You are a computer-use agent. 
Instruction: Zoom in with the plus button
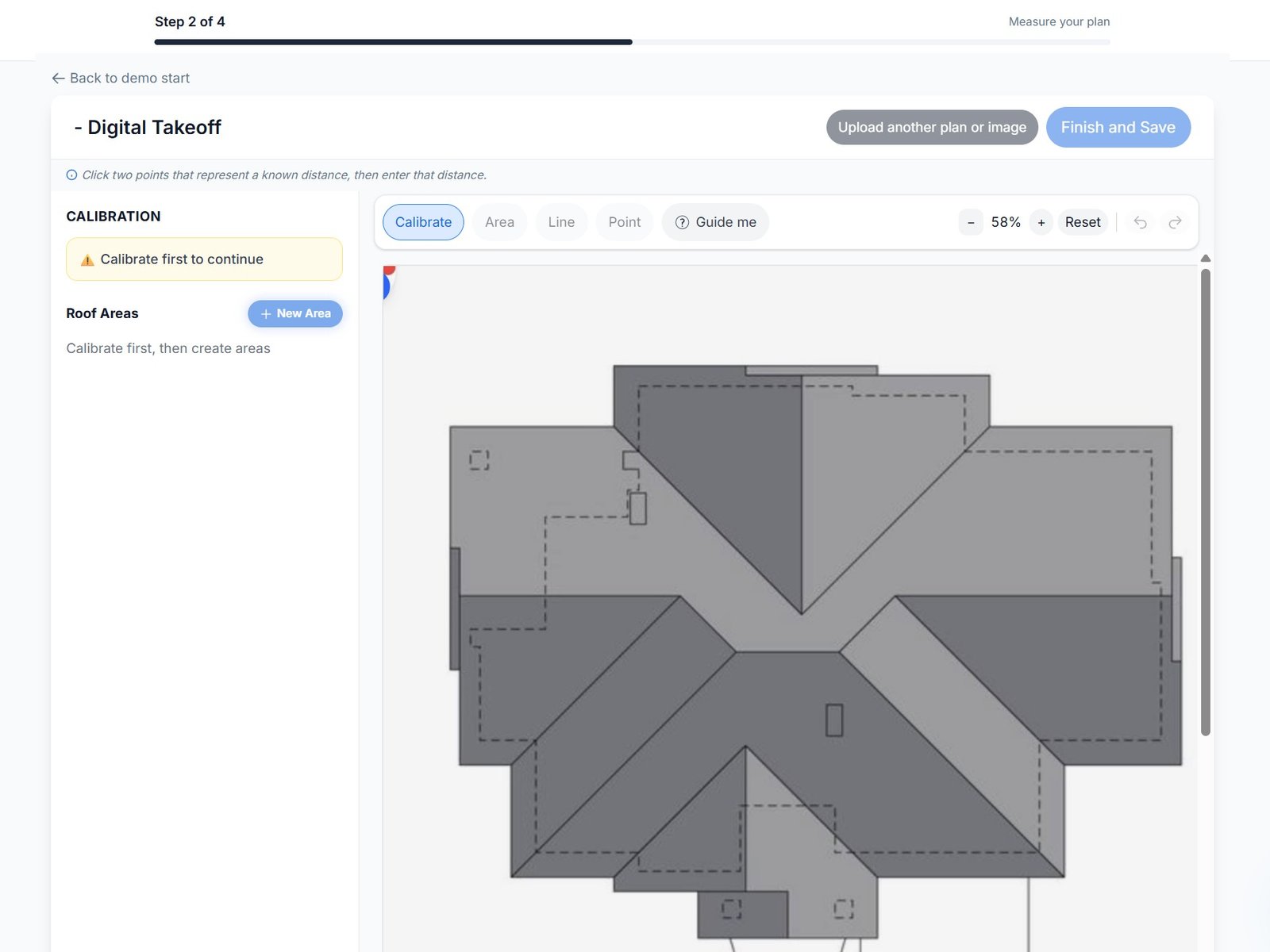click(x=1041, y=222)
